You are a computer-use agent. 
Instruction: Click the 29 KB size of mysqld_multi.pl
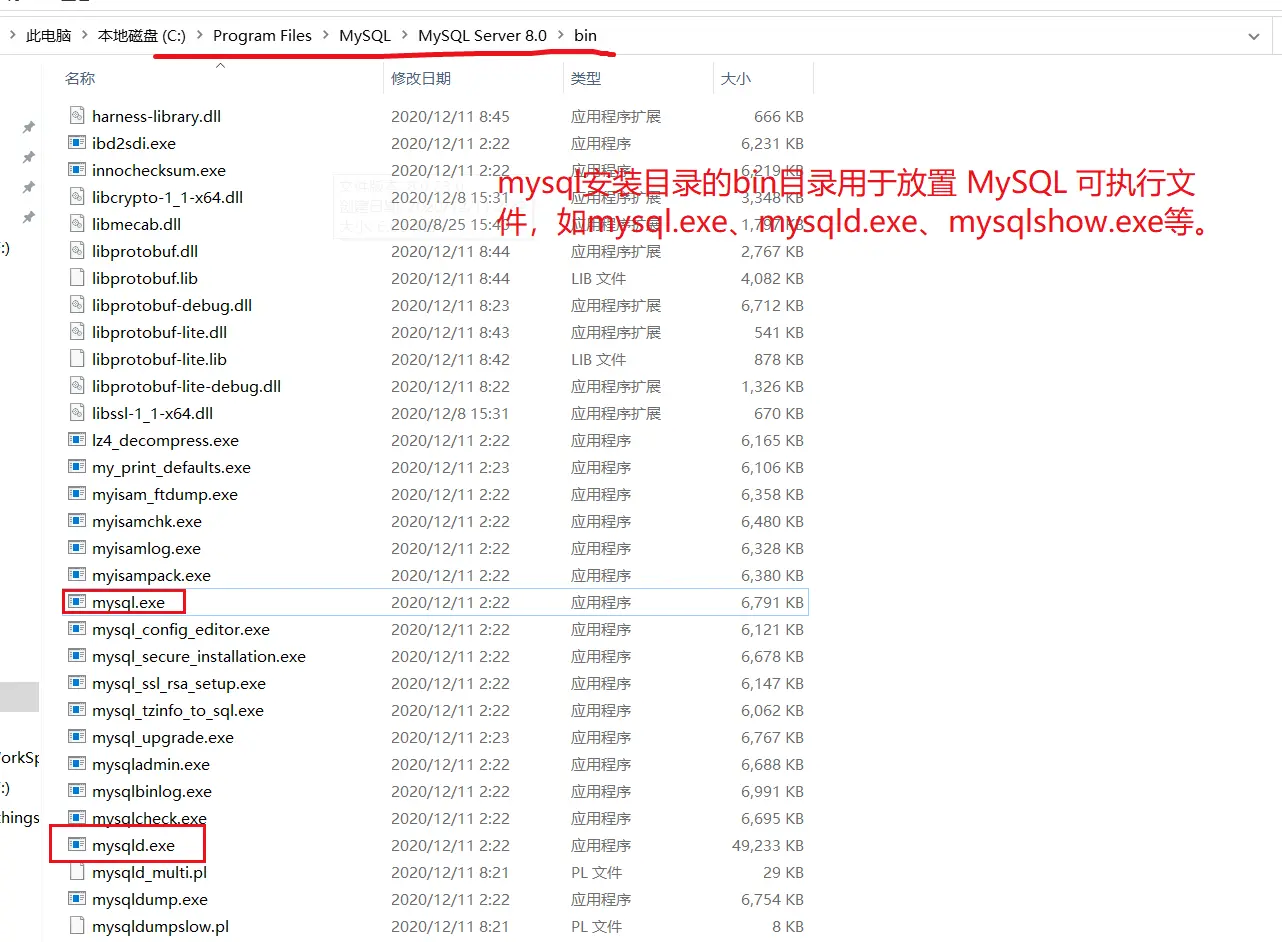coord(783,872)
